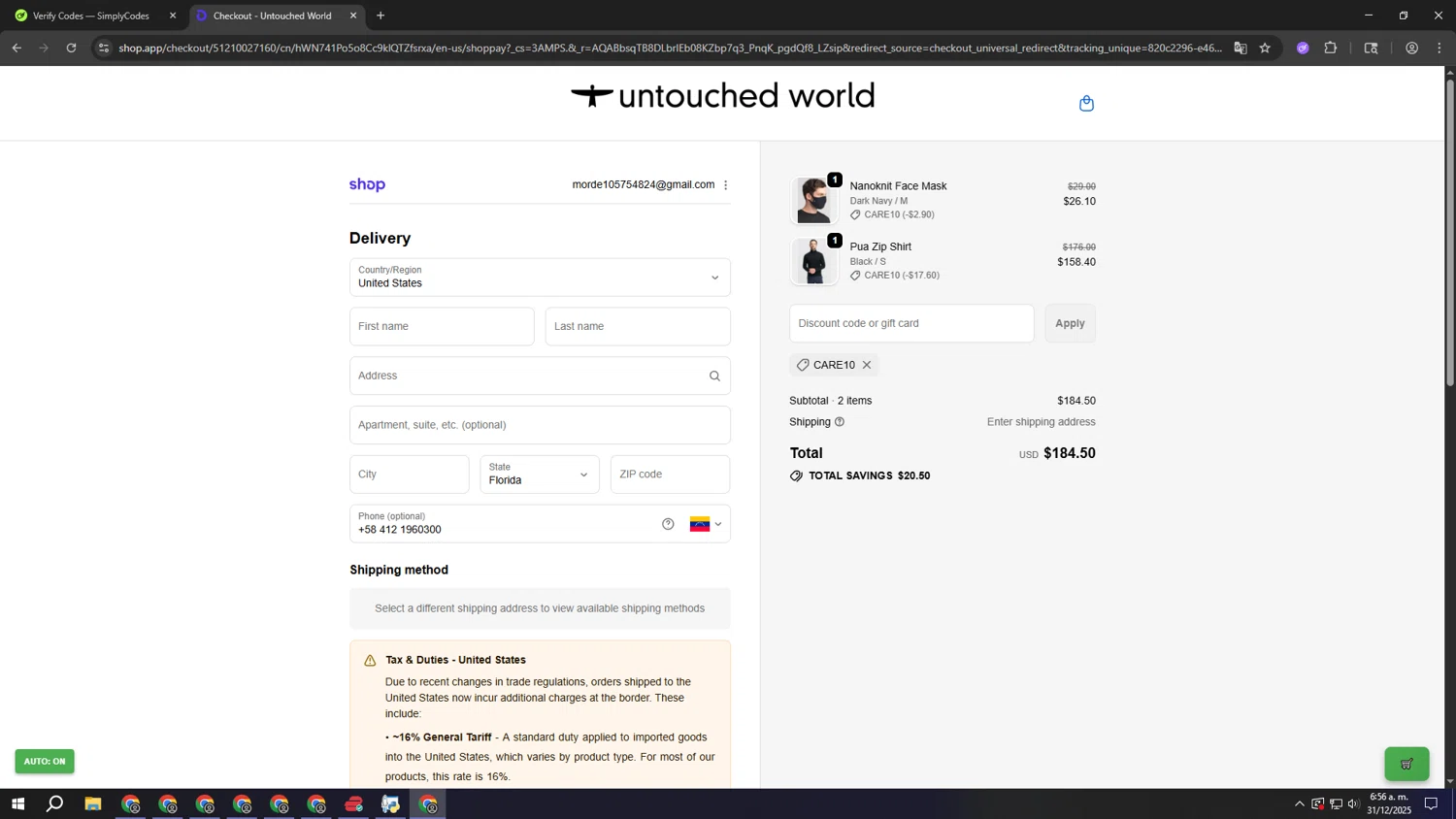The height and width of the screenshot is (819, 1456).
Task: Open Chrome's three-dot menu
Action: [x=1439, y=48]
